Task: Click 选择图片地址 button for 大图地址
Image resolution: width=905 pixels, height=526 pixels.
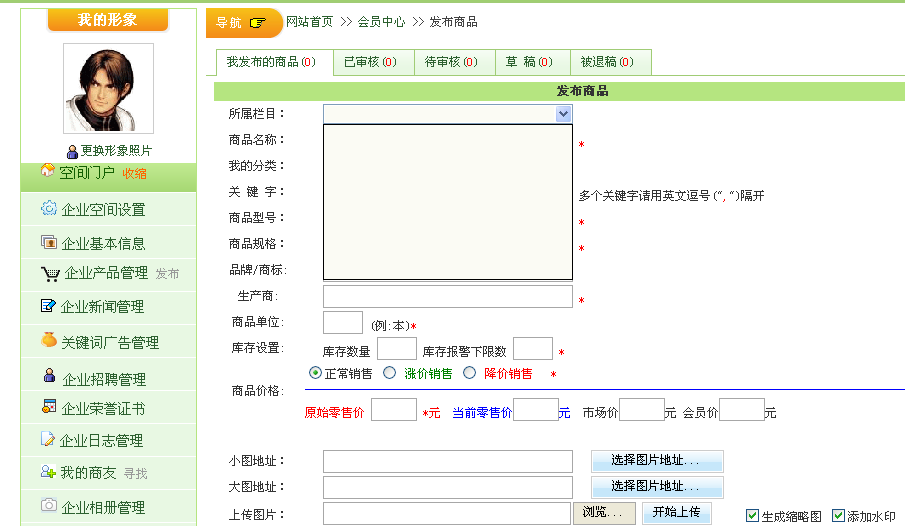Action: tap(657, 487)
